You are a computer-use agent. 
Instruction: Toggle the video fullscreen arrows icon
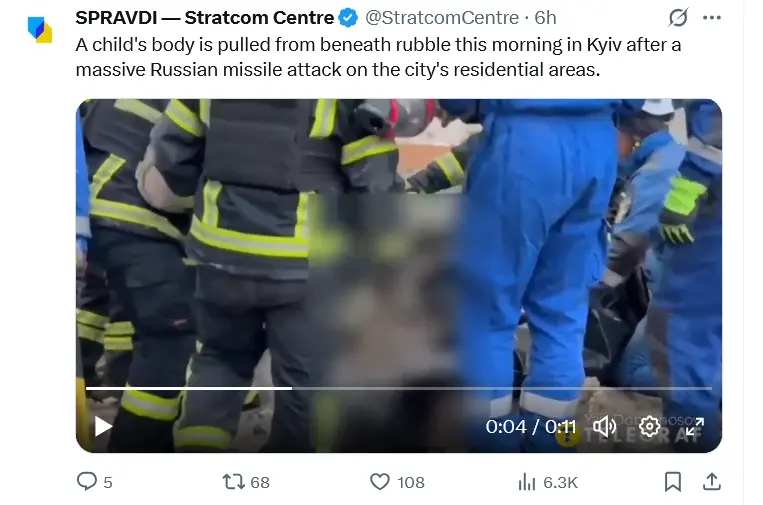click(694, 427)
